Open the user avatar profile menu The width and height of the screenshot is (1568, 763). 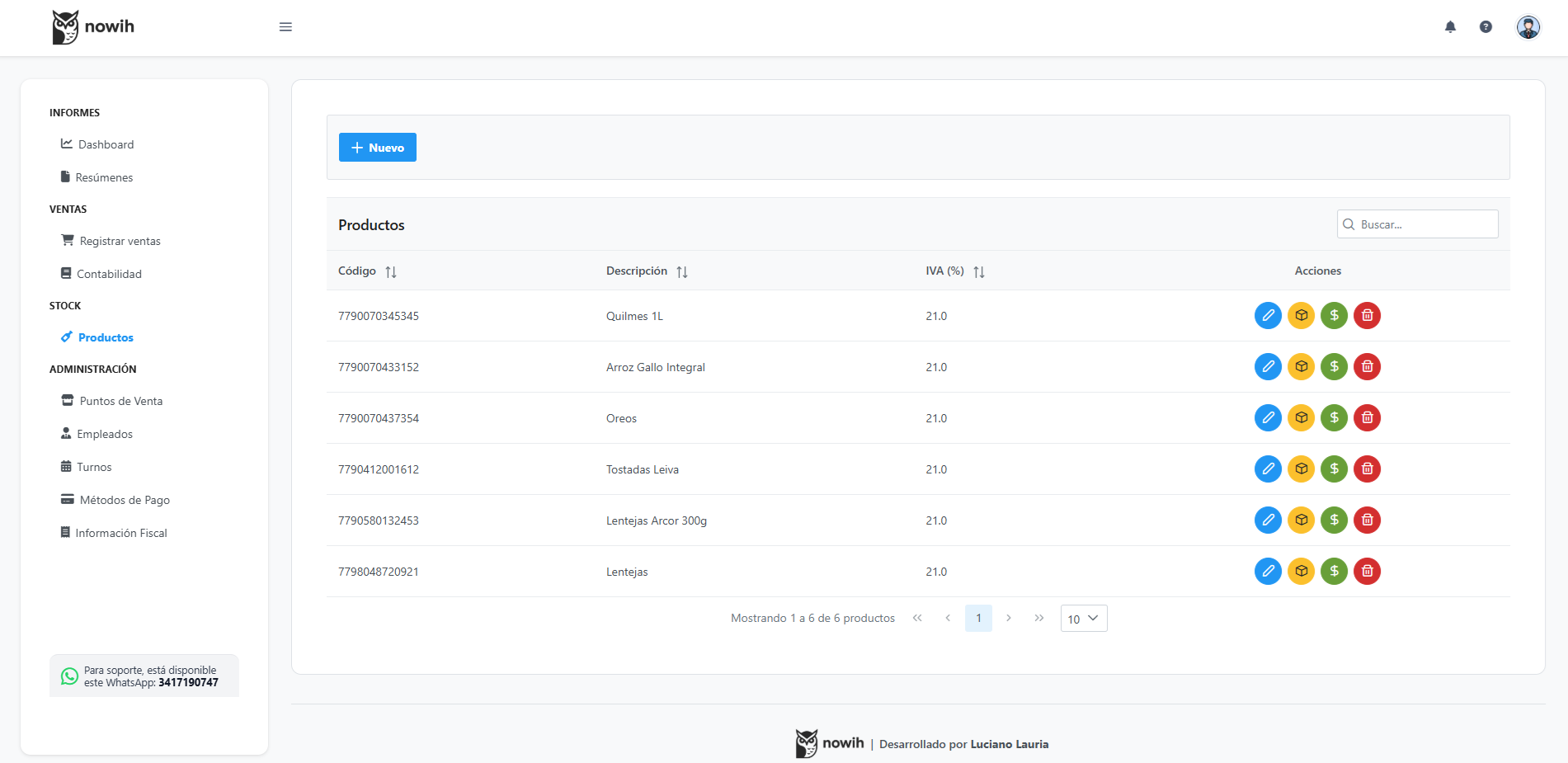pos(1528,27)
